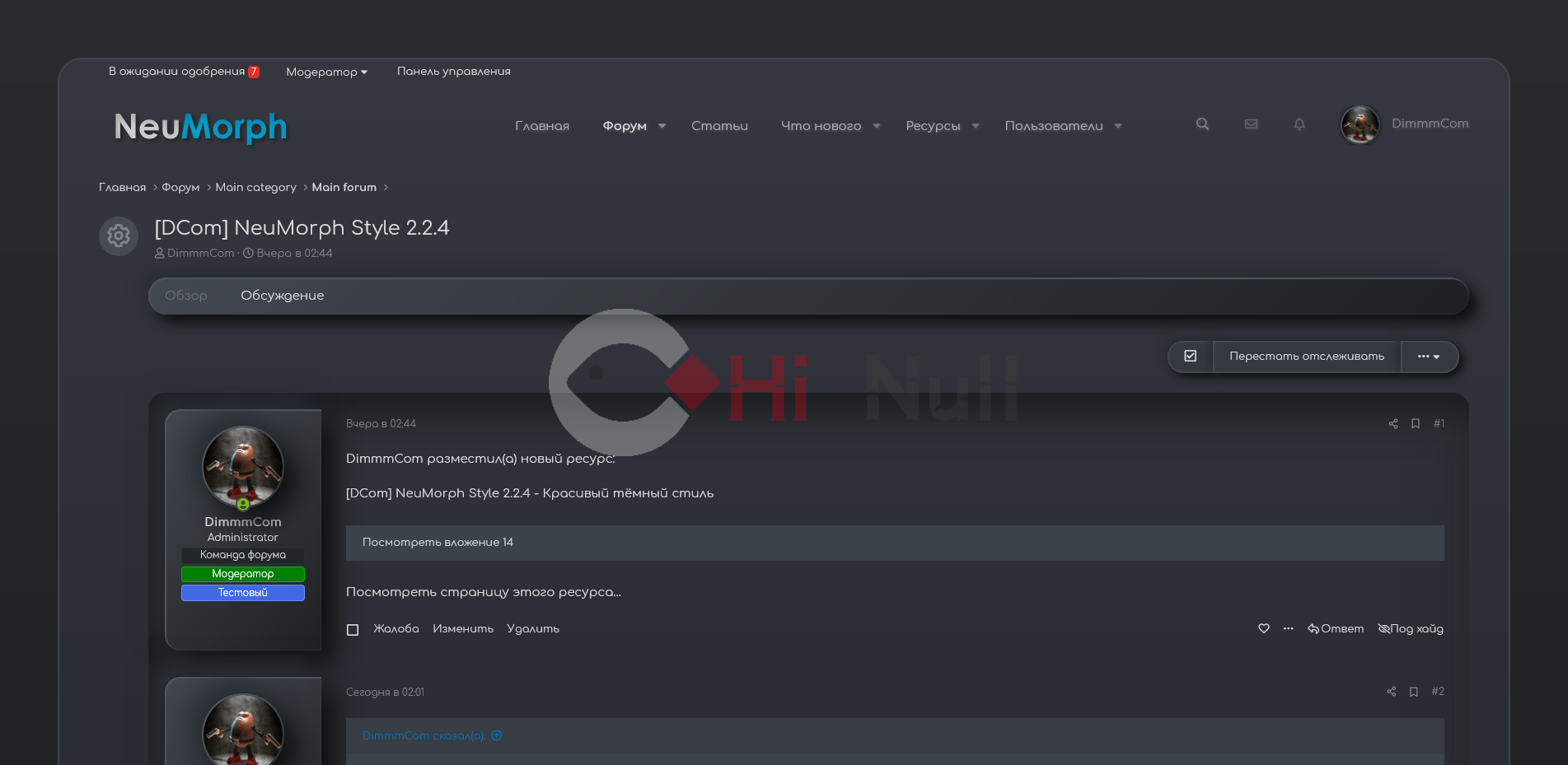Screen dimensions: 1568x765
Task: Bookmark post #2
Action: (x=1414, y=692)
